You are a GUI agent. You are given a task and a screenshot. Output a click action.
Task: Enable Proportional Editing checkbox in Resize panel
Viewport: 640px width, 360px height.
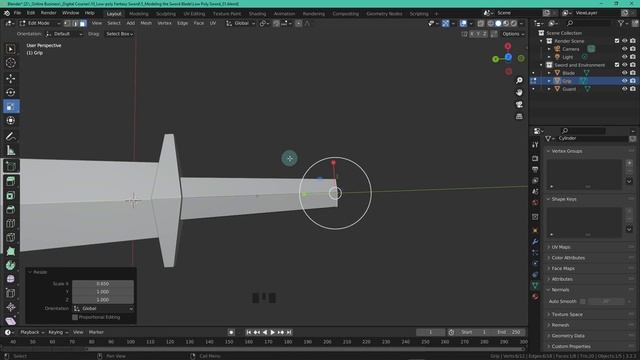(75, 317)
